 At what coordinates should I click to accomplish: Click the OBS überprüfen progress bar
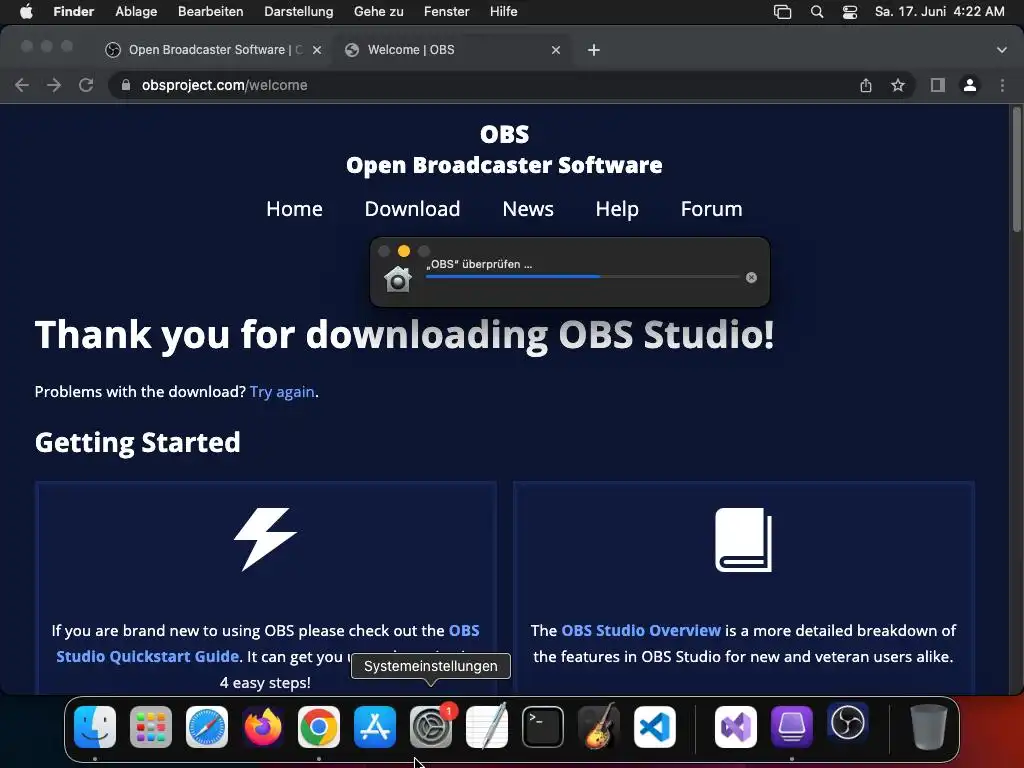pos(583,277)
